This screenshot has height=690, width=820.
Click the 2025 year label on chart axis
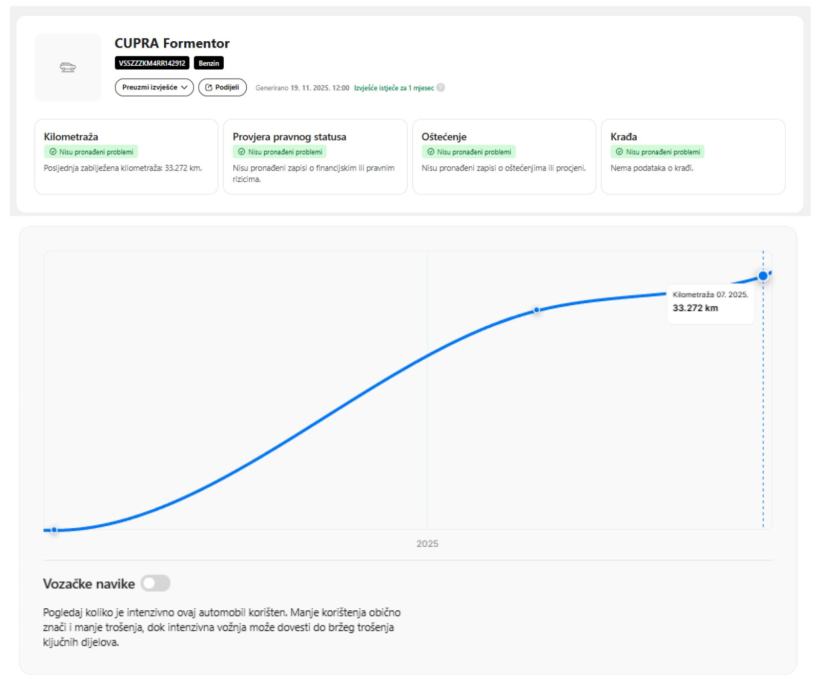[428, 544]
